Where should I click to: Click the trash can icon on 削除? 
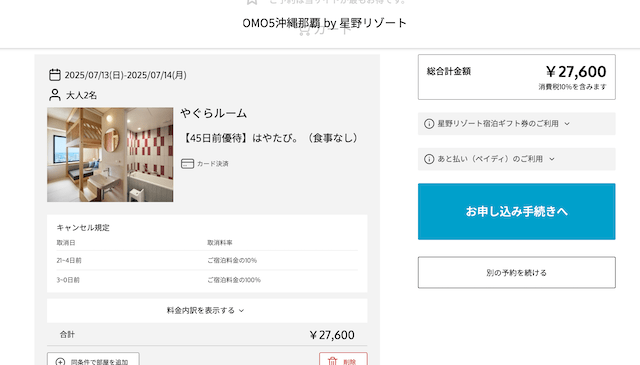point(333,361)
